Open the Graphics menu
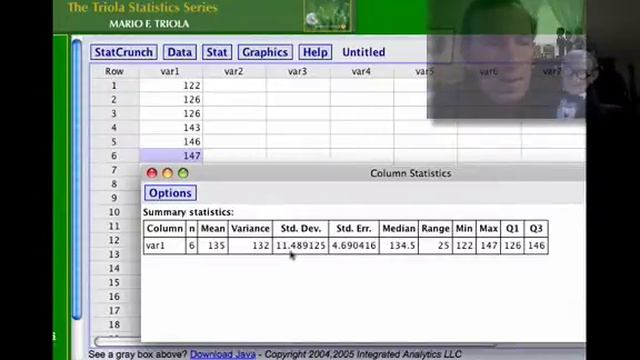 265,52
